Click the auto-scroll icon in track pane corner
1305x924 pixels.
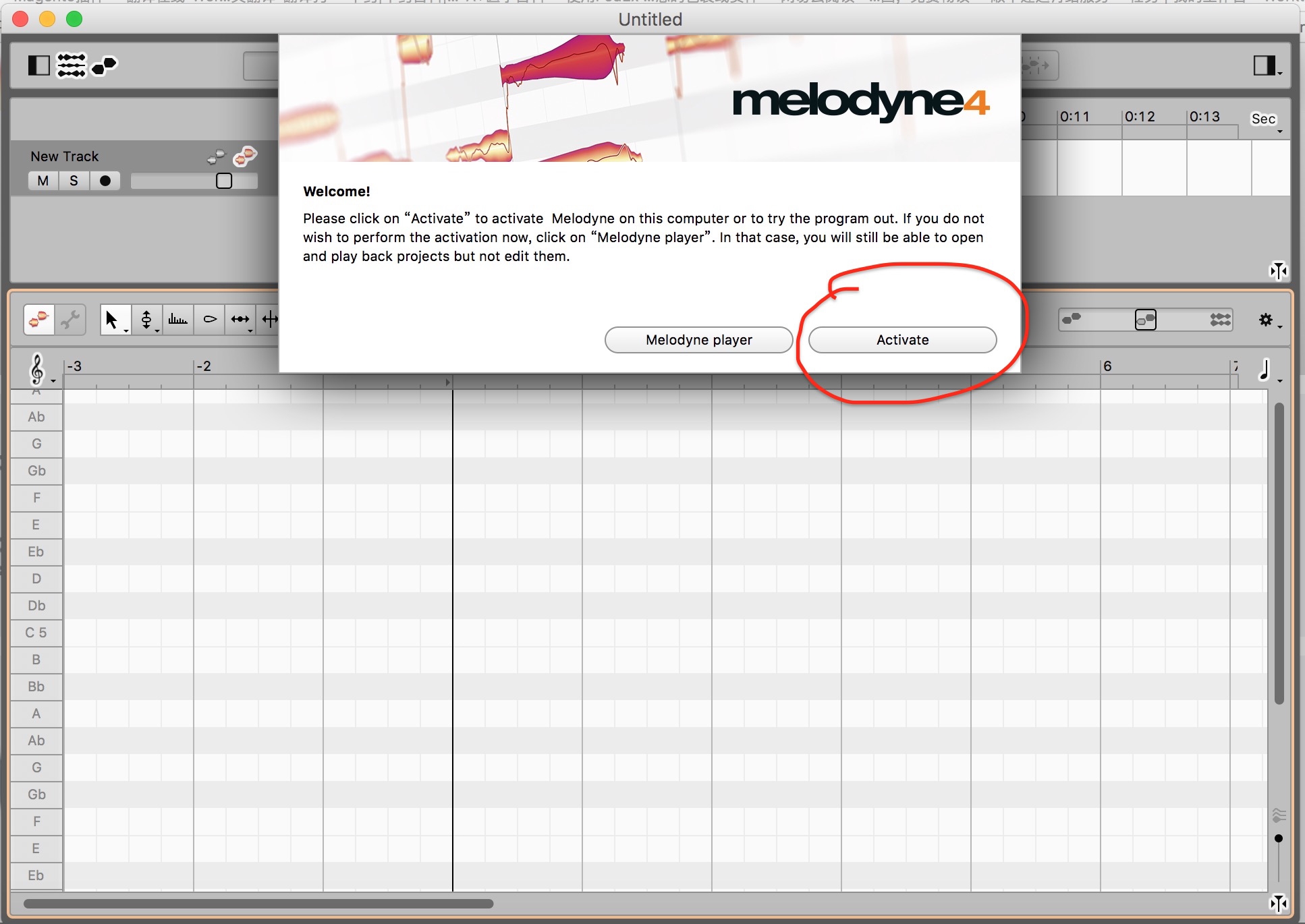click(x=1279, y=270)
